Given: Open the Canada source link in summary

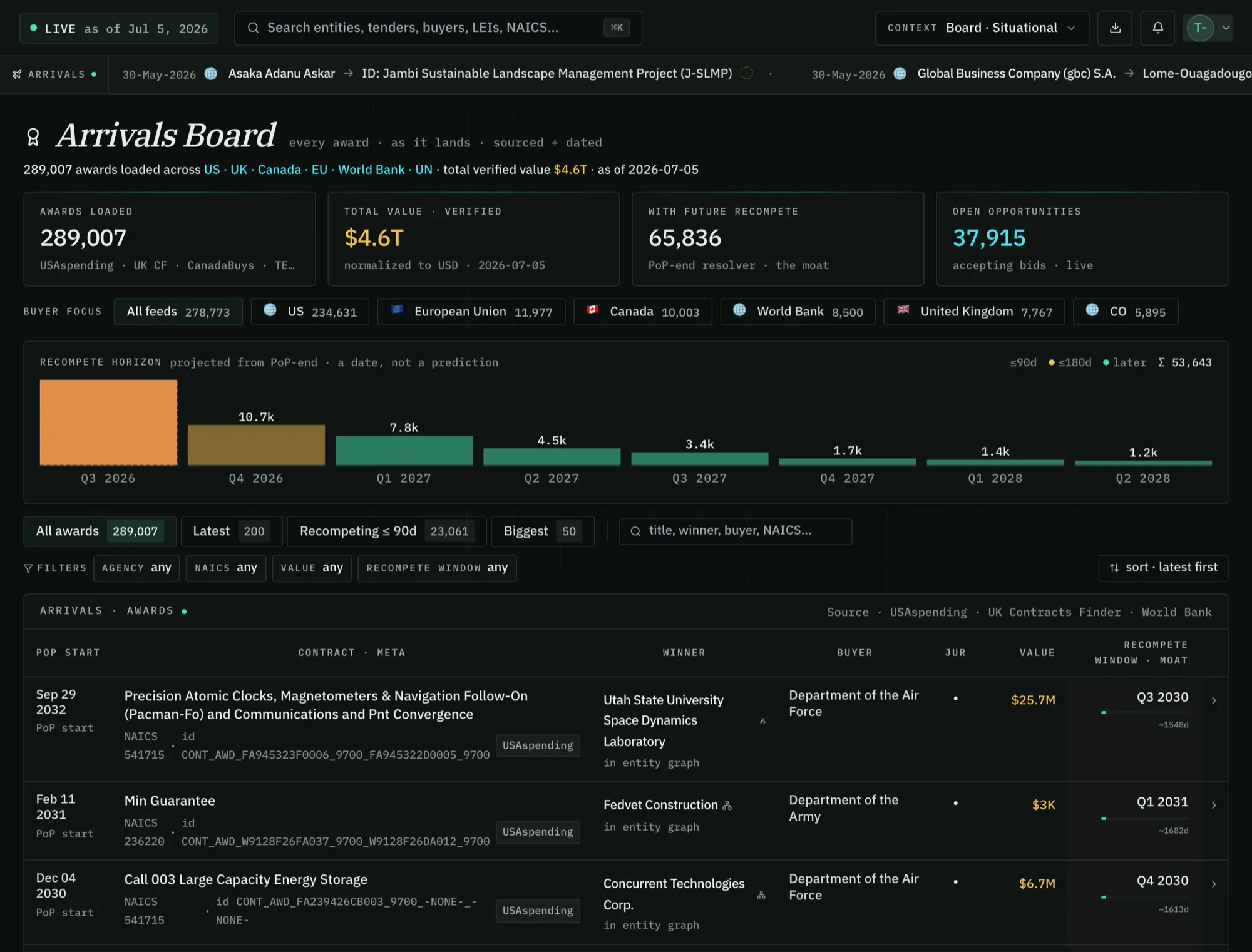Looking at the screenshot, I should tap(279, 170).
